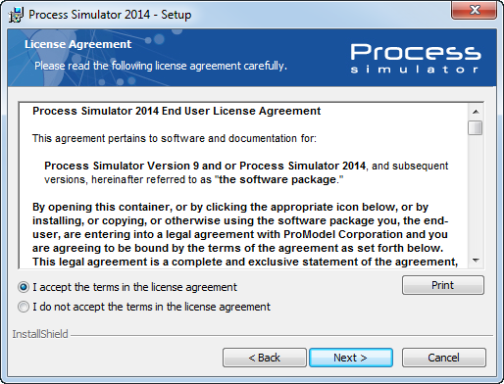The image size is (504, 384).
Task: Click the empty scrollbar track below the thumb
Action: point(475,193)
